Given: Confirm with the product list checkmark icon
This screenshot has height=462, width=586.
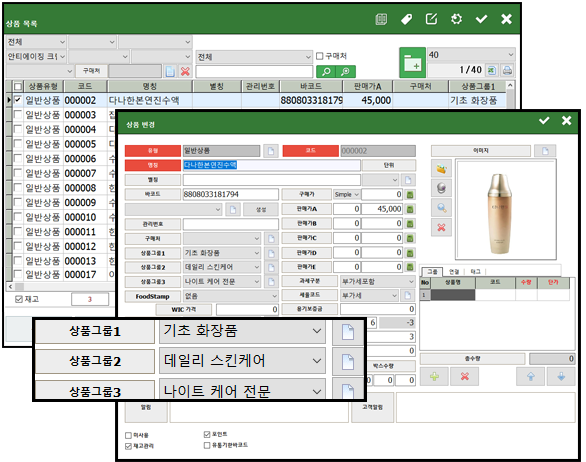Looking at the screenshot, I should (x=481, y=19).
